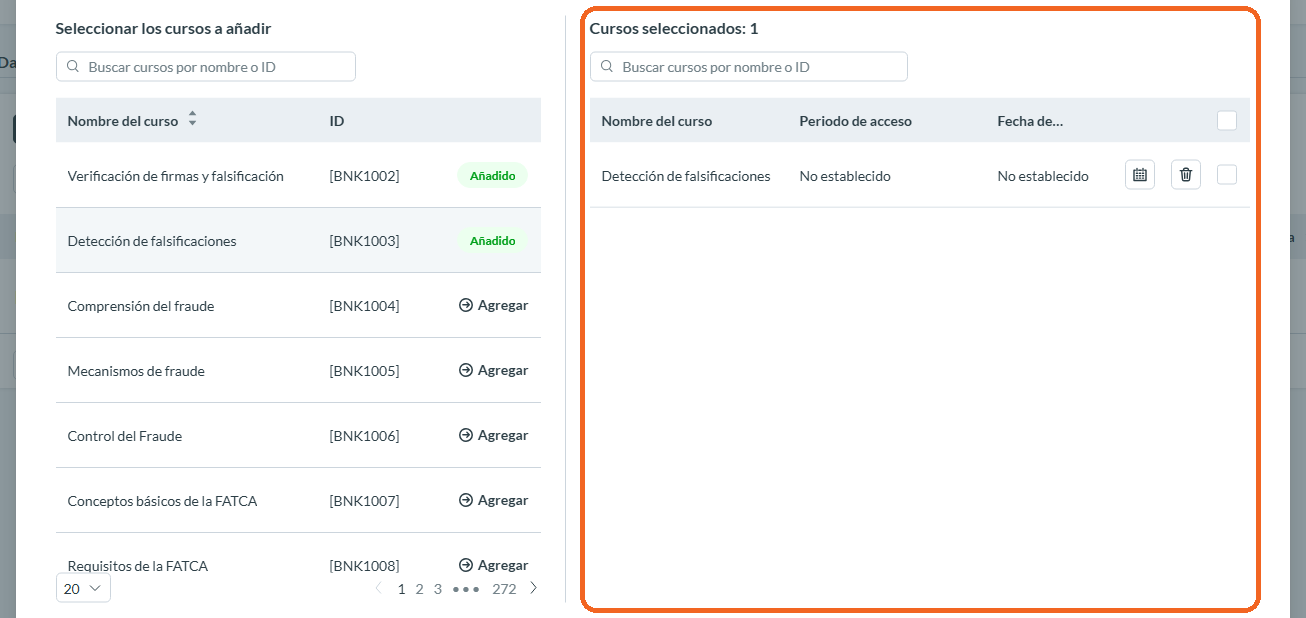This screenshot has height=618, width=1306.
Task: Select Verificación de firmas y falsificación row
Action: (298, 175)
